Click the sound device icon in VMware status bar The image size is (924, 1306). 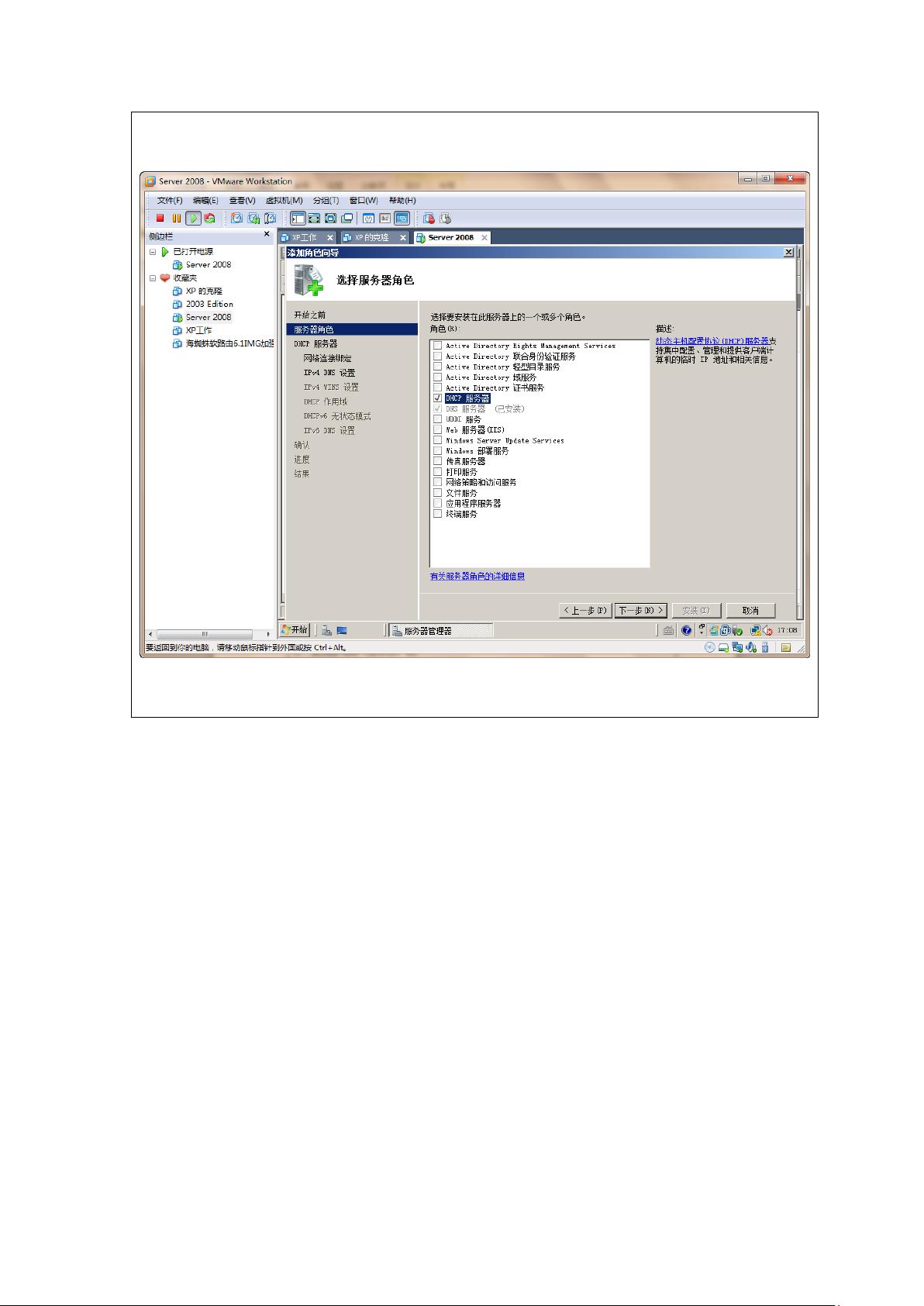750,648
